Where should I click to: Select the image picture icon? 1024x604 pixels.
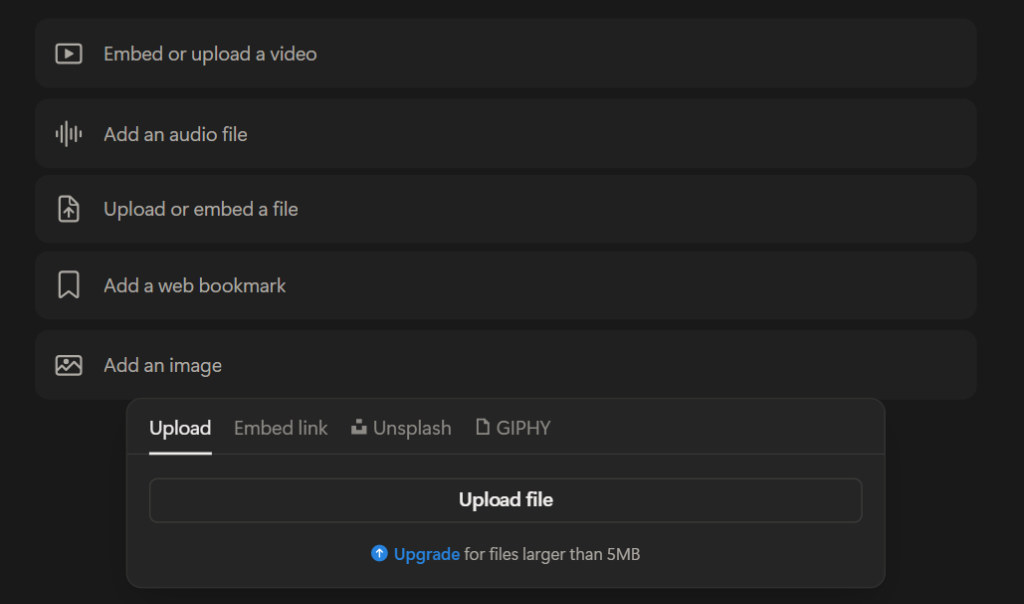pyautogui.click(x=68, y=364)
